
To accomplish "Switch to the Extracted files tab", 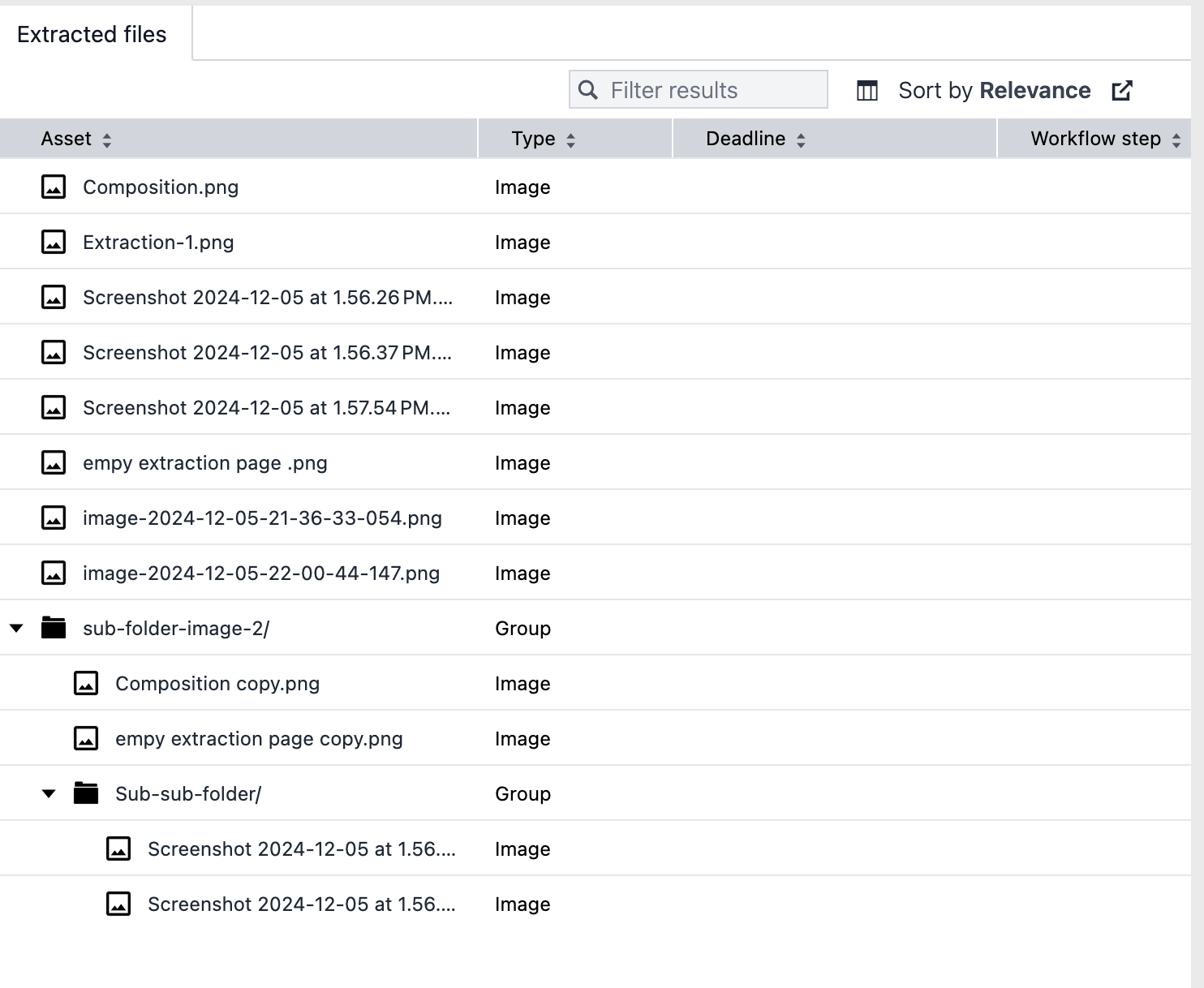I will click(92, 34).
